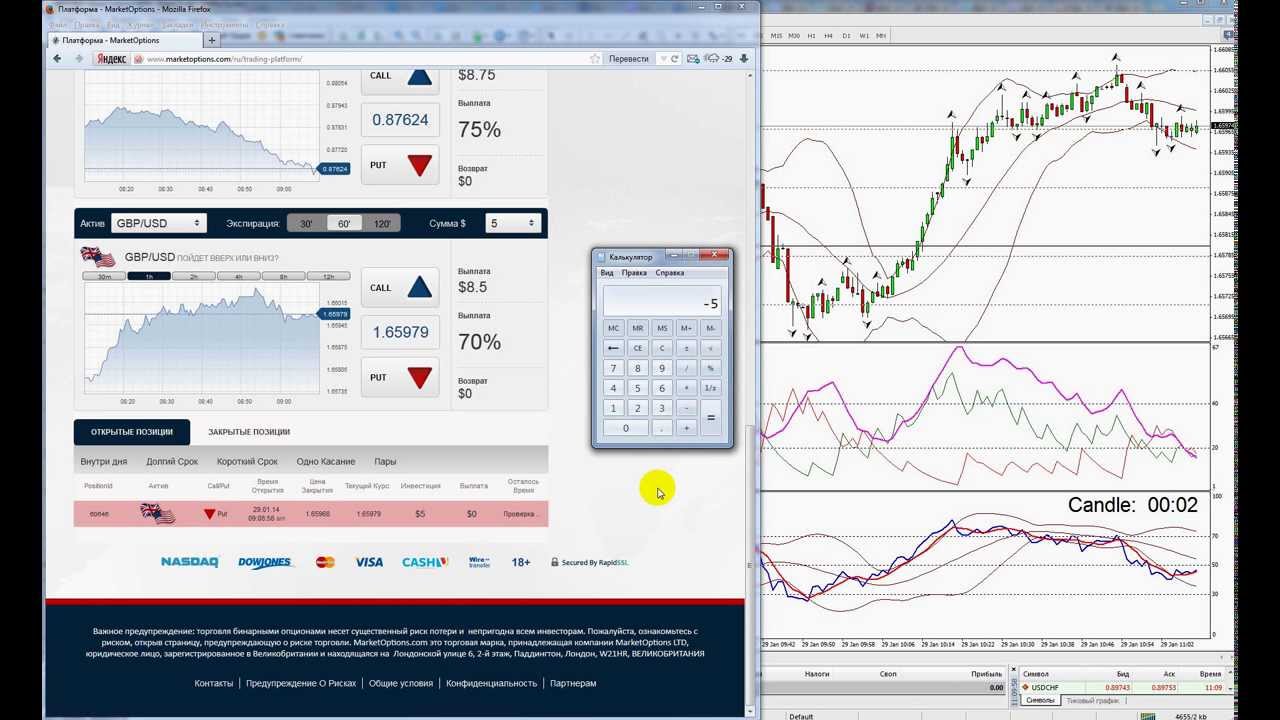Select the Внутри дня filter tab
This screenshot has height=720, width=1280.
pos(104,462)
